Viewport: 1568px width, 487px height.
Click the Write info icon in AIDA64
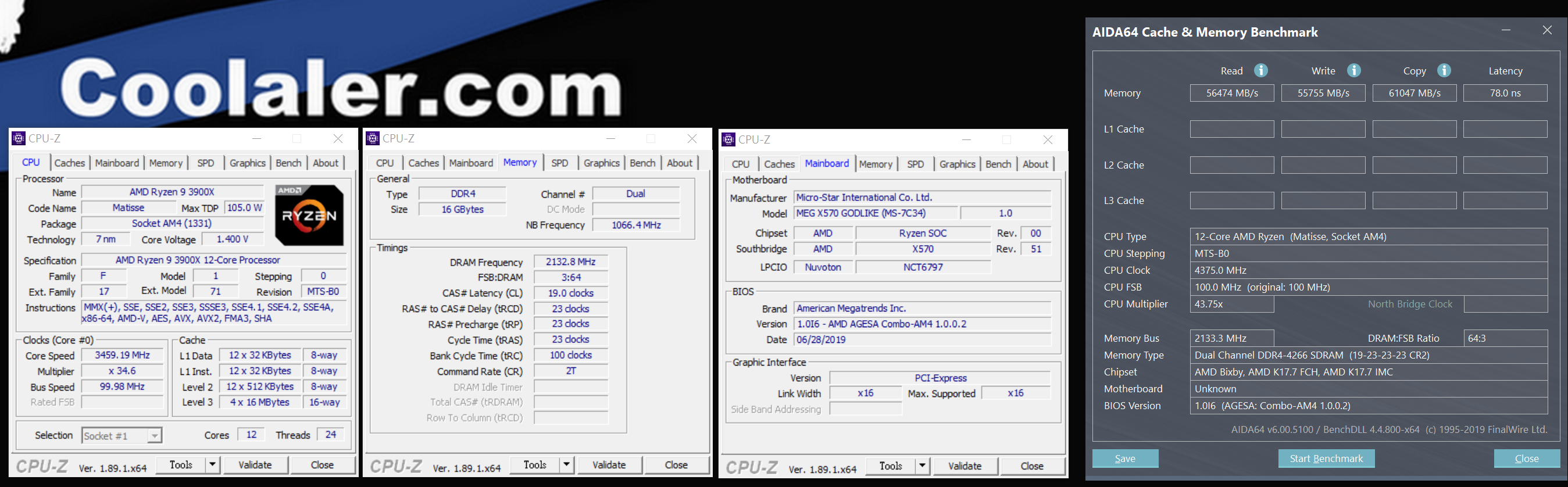1353,71
